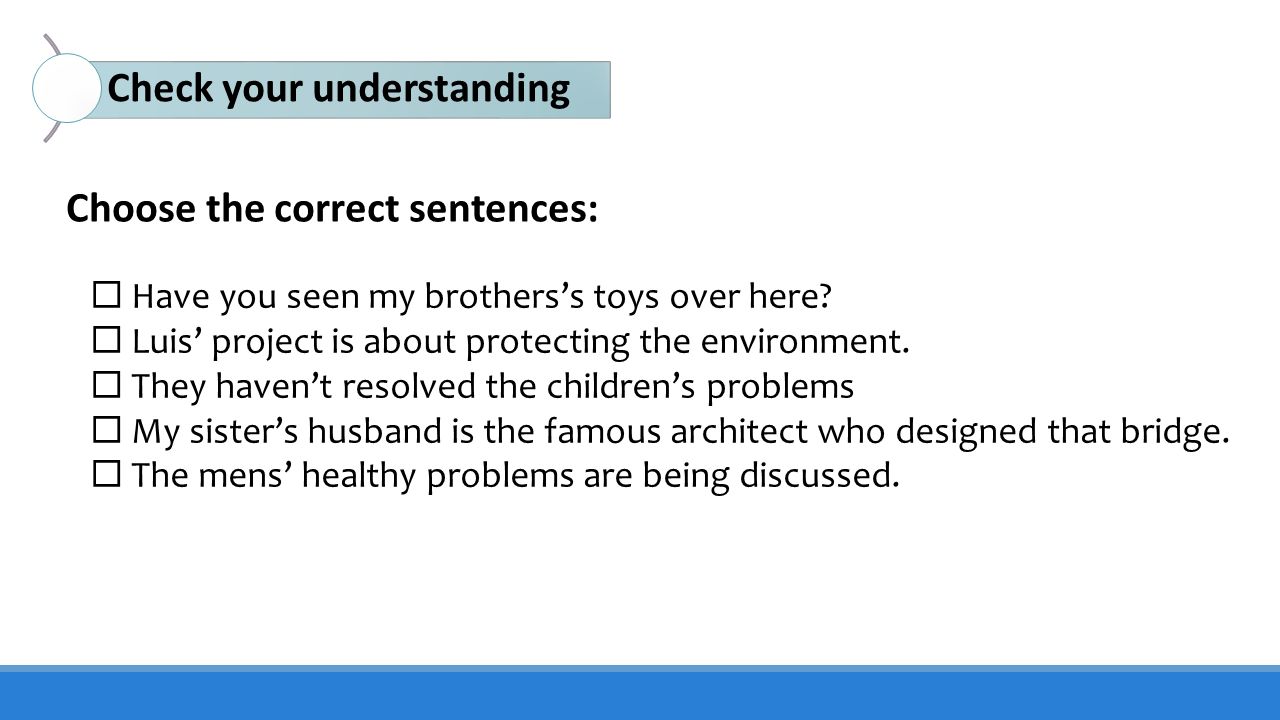This screenshot has height=720, width=1280.
Task: Click the light blue stripe above footer
Action: pos(640,668)
